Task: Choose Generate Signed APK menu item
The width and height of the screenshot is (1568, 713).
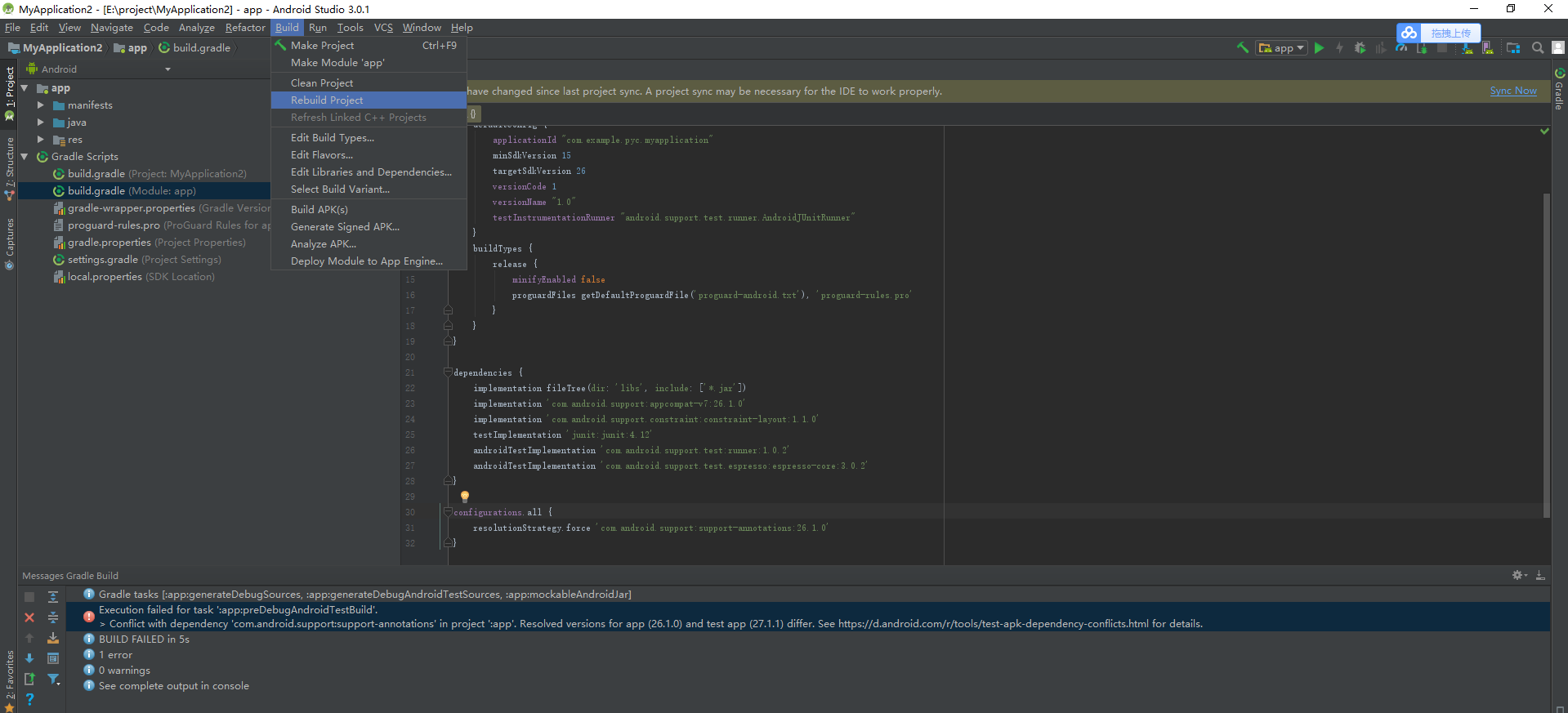Action: tap(369, 227)
